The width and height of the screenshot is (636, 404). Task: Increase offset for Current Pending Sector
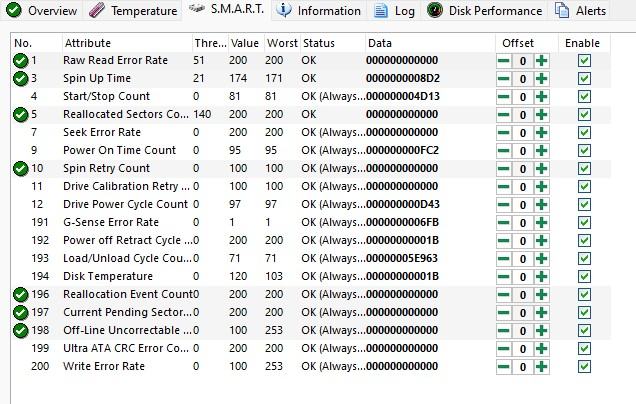541,313
